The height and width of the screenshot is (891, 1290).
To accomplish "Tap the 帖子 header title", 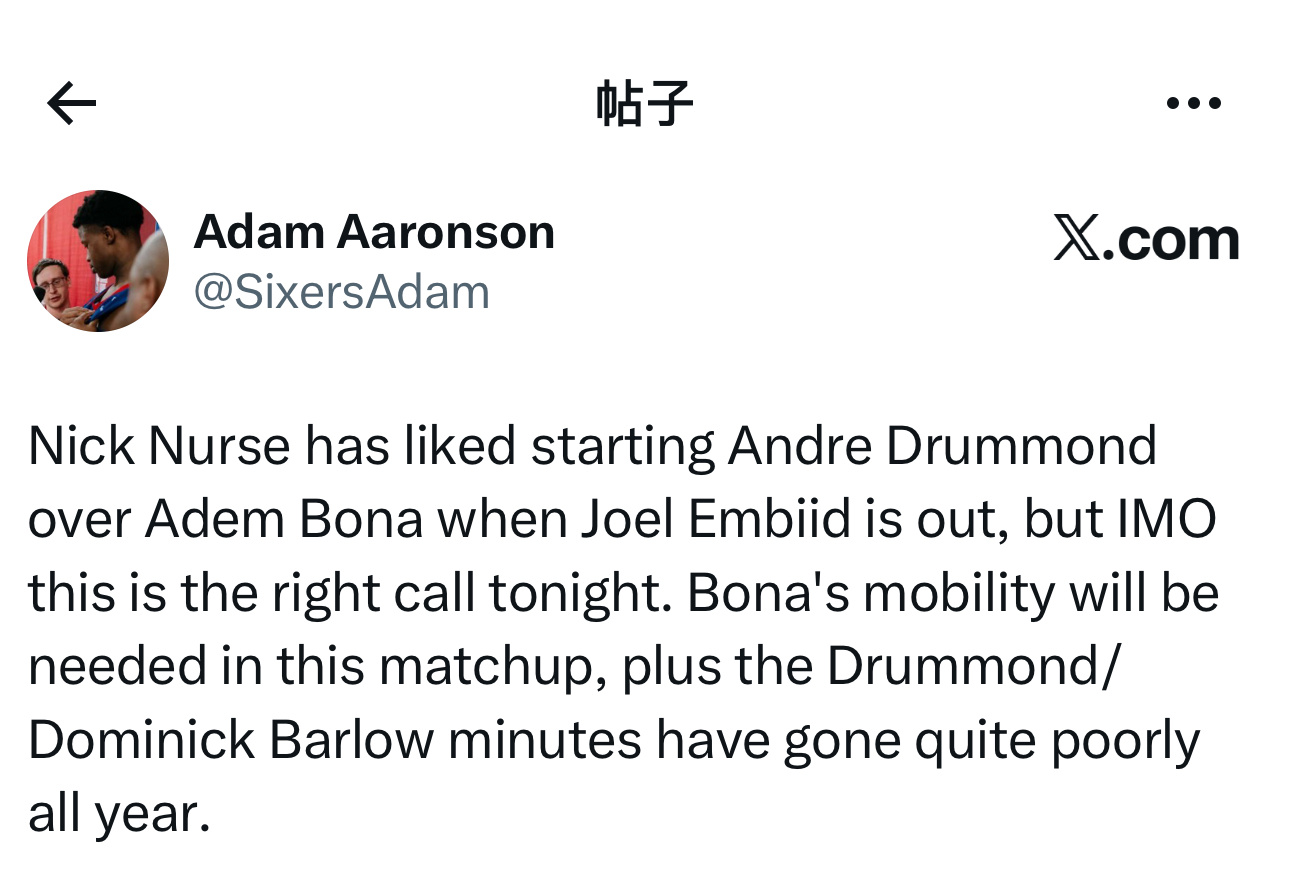I will coord(644,103).
